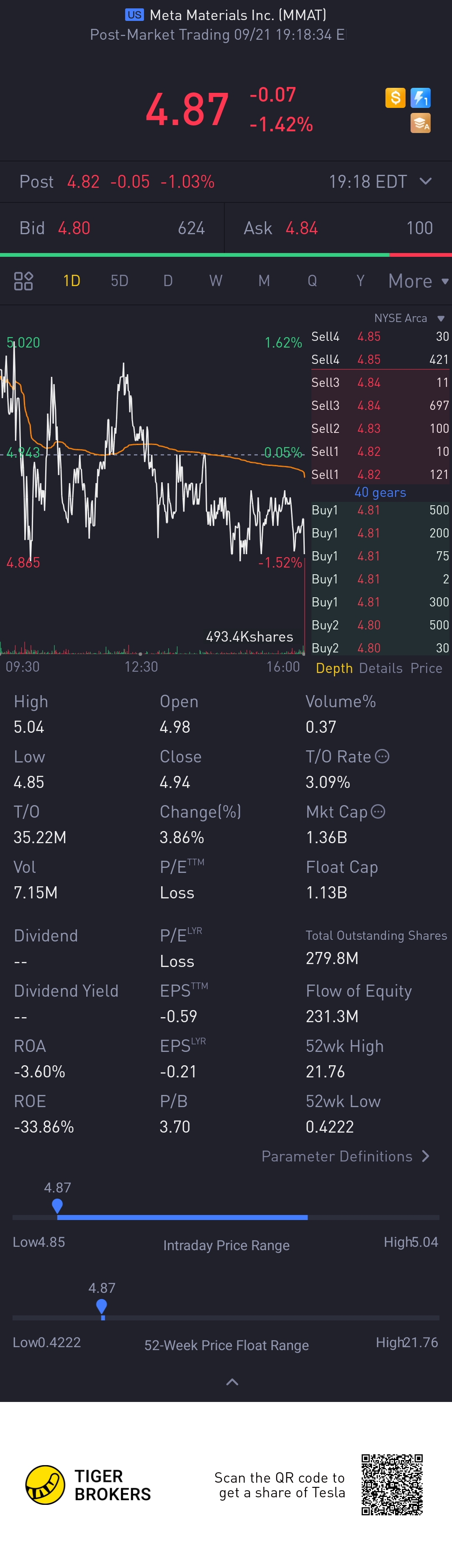Select the 5D chart timeframe tab

pos(119,281)
